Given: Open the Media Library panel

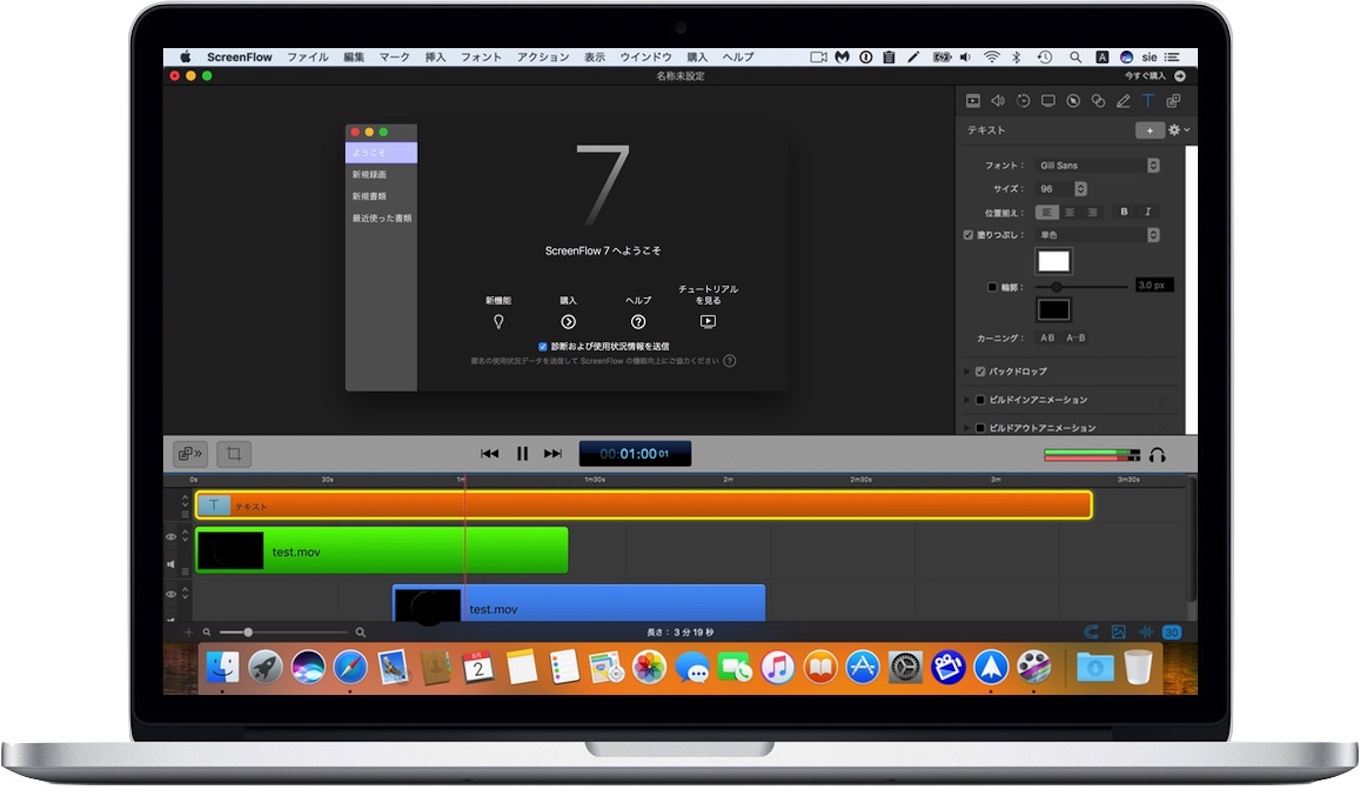Looking at the screenshot, I should tap(1173, 100).
